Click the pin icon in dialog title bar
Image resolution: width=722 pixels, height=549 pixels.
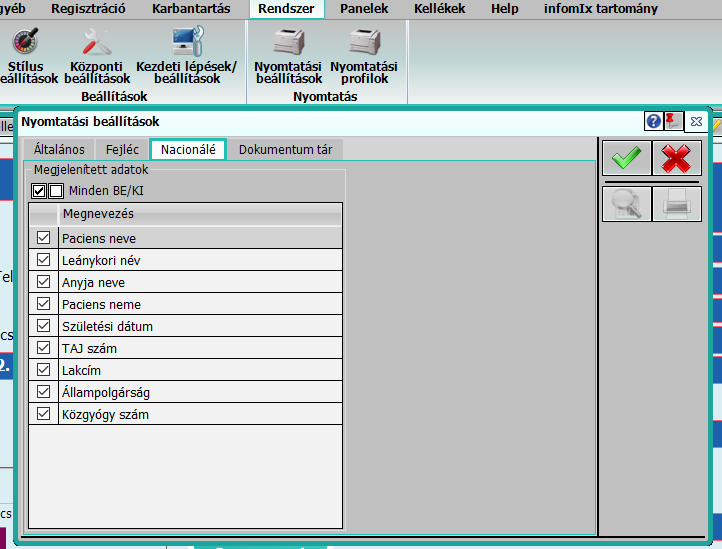(672, 121)
